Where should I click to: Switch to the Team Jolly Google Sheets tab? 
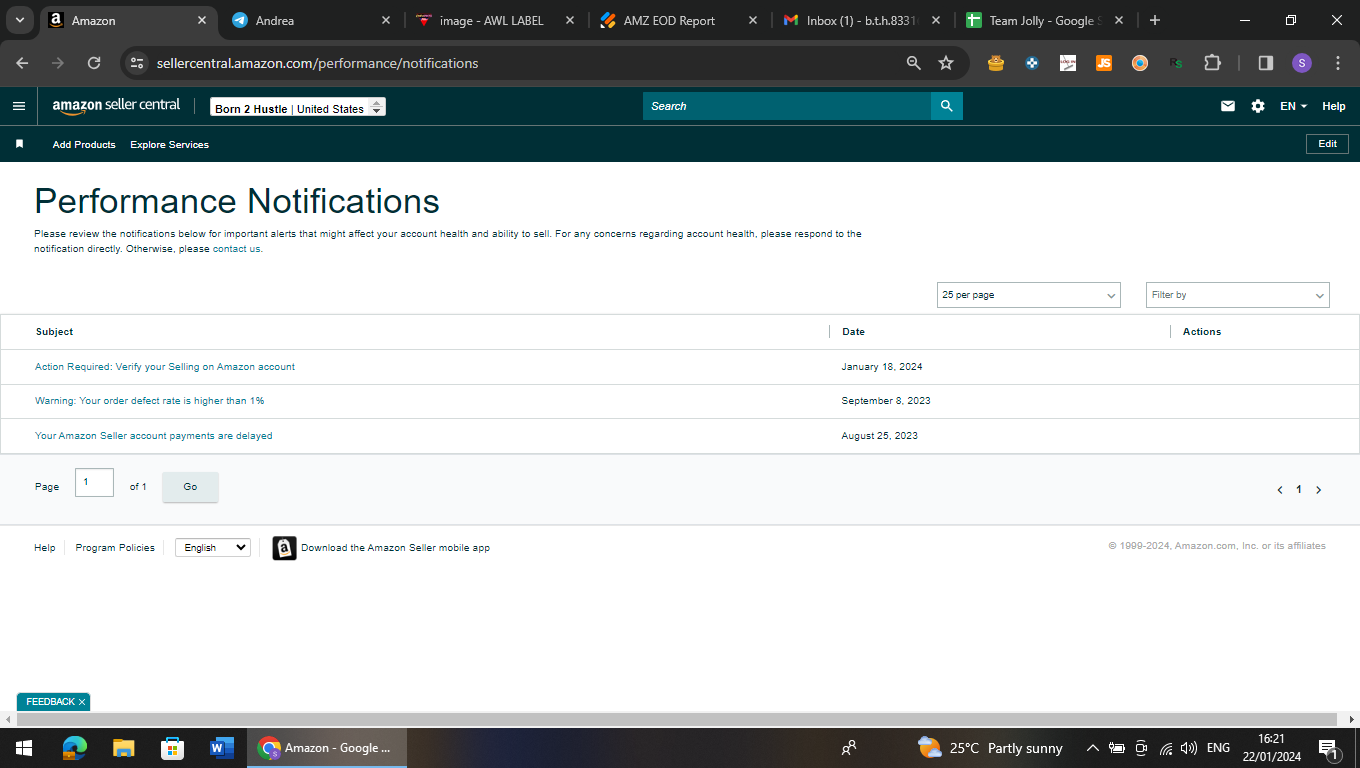(1046, 20)
